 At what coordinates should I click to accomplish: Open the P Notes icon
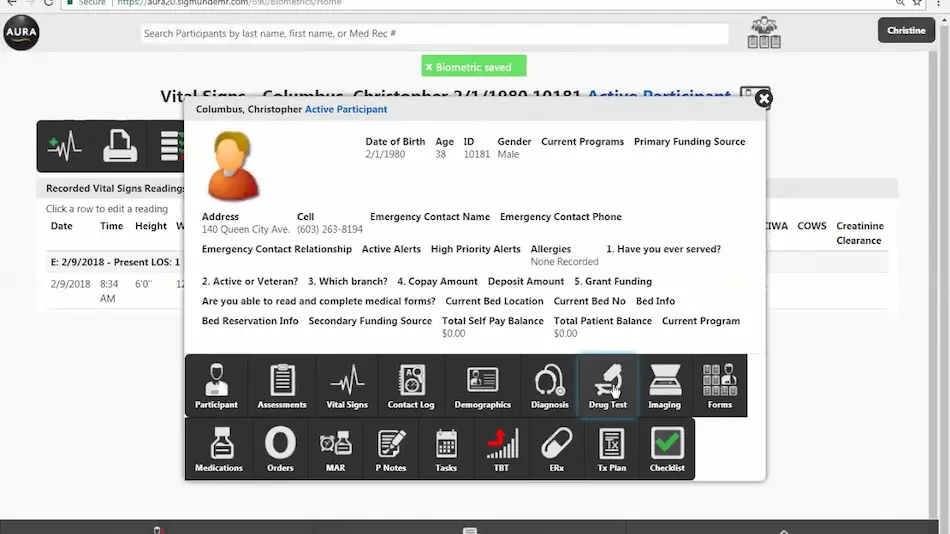[x=391, y=449]
